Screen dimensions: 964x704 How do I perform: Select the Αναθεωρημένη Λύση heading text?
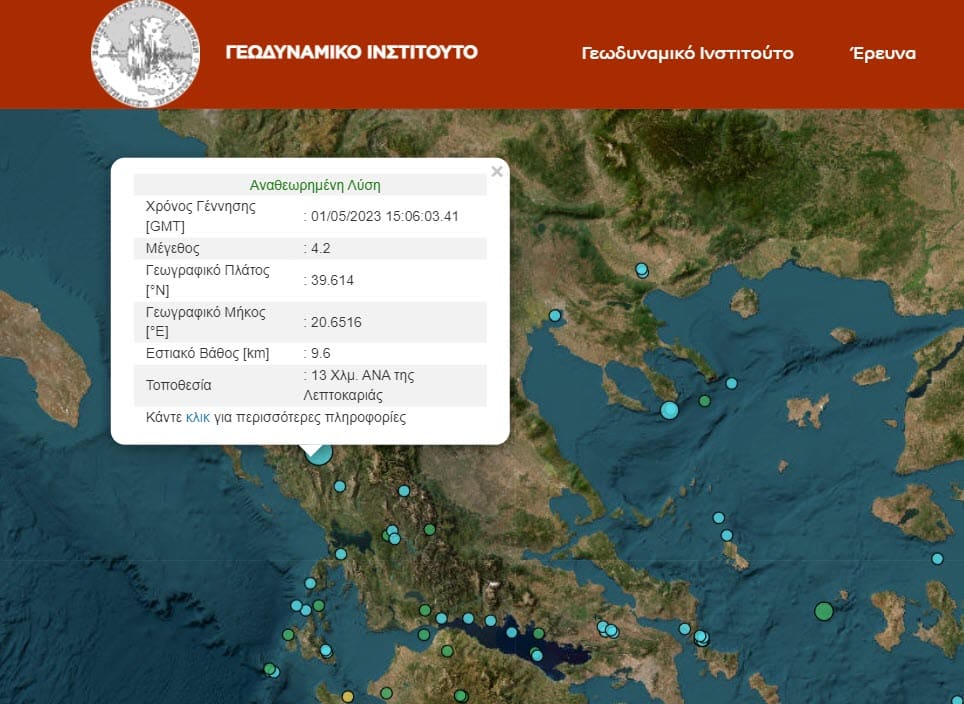point(315,185)
